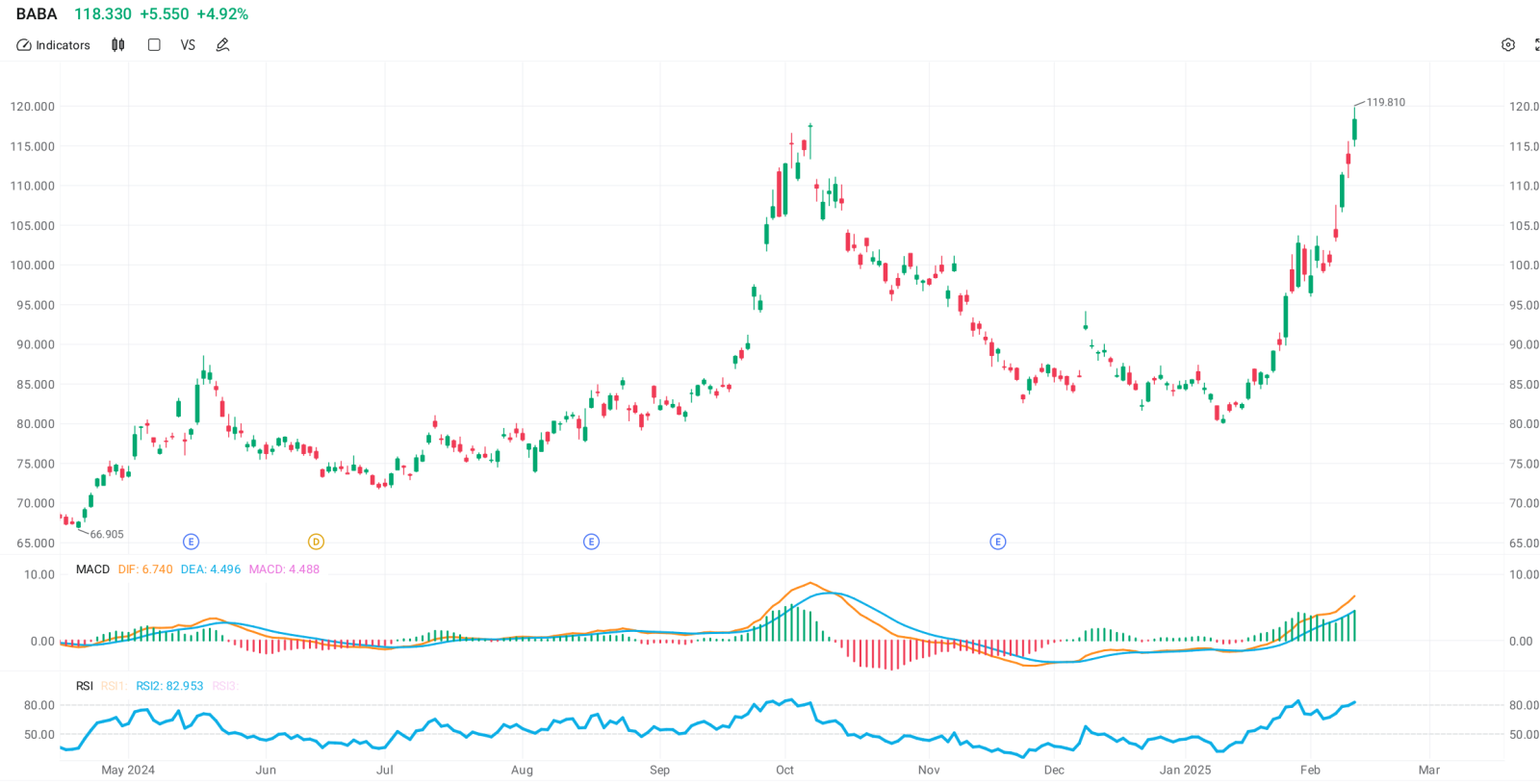This screenshot has height=784, width=1540.
Task: Click the 120.000 price axis label
Action: point(33,107)
